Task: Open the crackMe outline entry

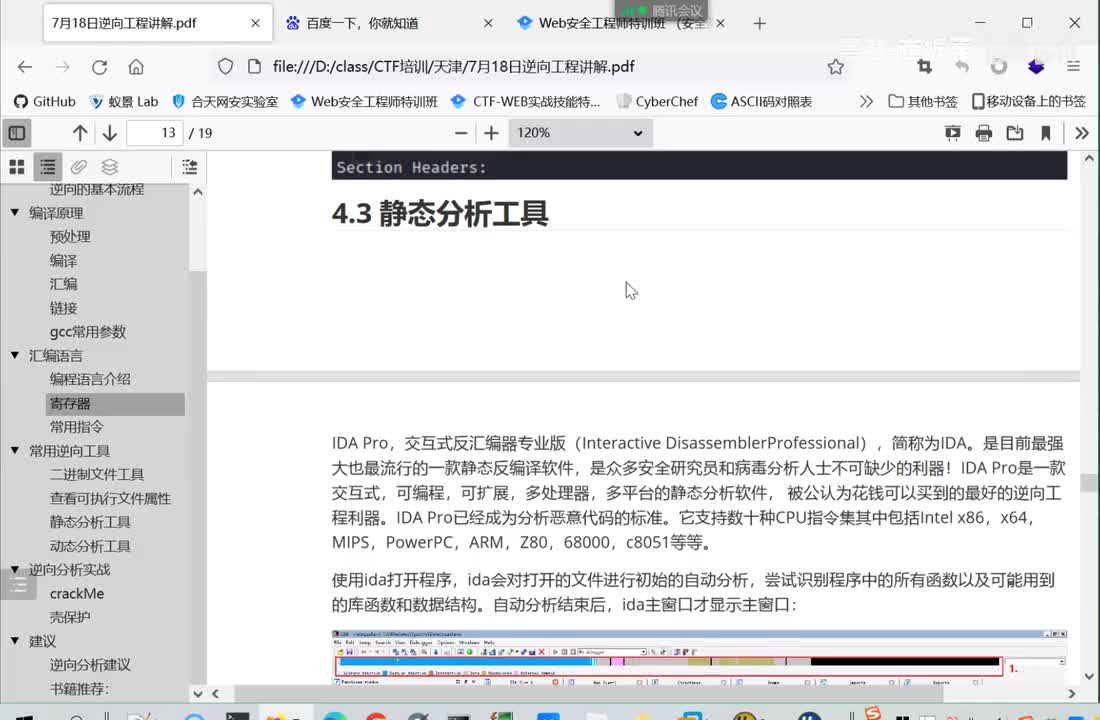Action: pyautogui.click(x=76, y=593)
